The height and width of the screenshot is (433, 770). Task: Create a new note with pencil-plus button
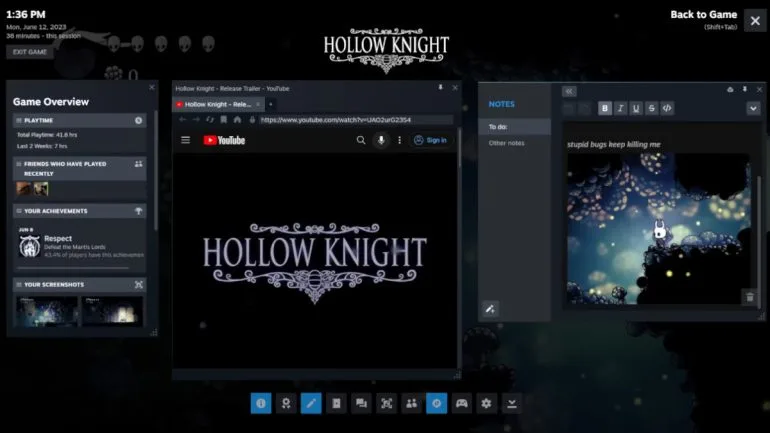click(490, 309)
